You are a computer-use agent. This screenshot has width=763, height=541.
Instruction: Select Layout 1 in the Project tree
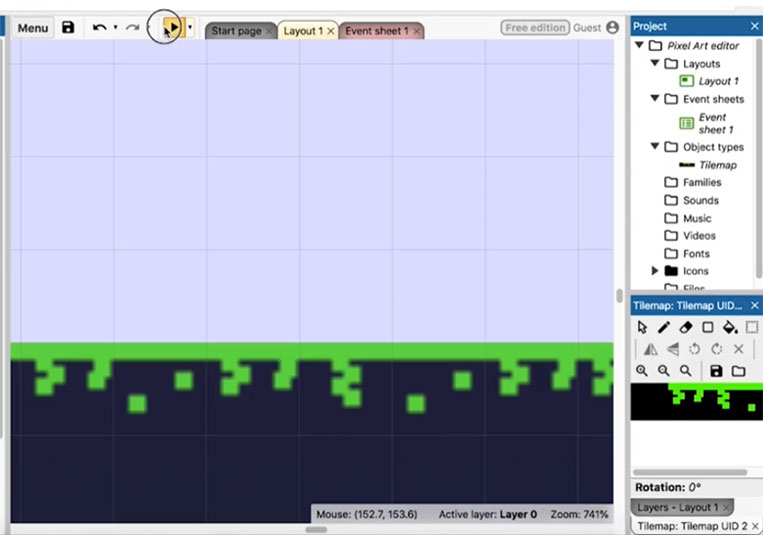(719, 81)
